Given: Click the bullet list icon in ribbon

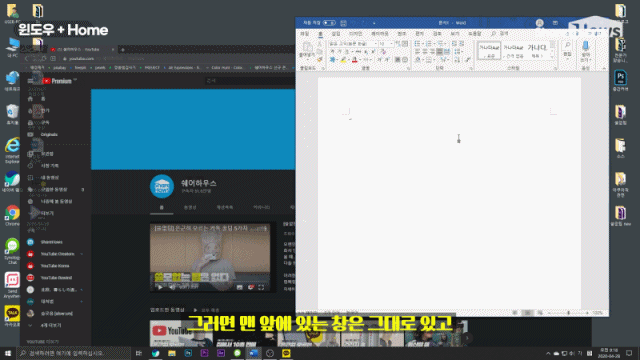Looking at the screenshot, I should (x=418, y=44).
